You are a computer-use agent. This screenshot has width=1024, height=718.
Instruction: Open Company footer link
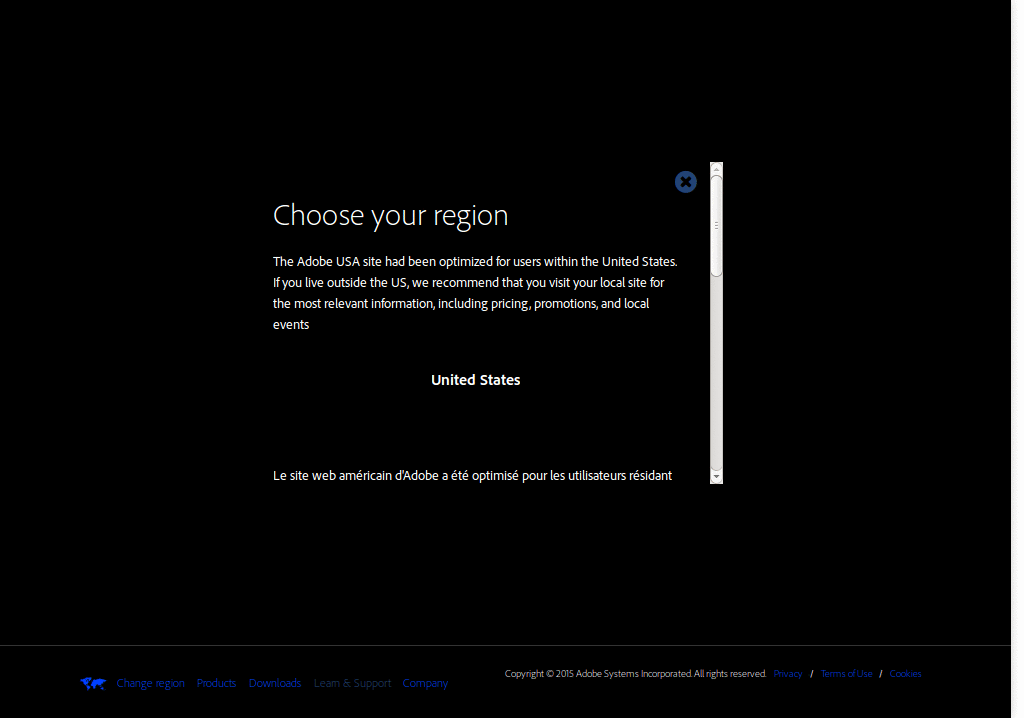click(x=425, y=683)
